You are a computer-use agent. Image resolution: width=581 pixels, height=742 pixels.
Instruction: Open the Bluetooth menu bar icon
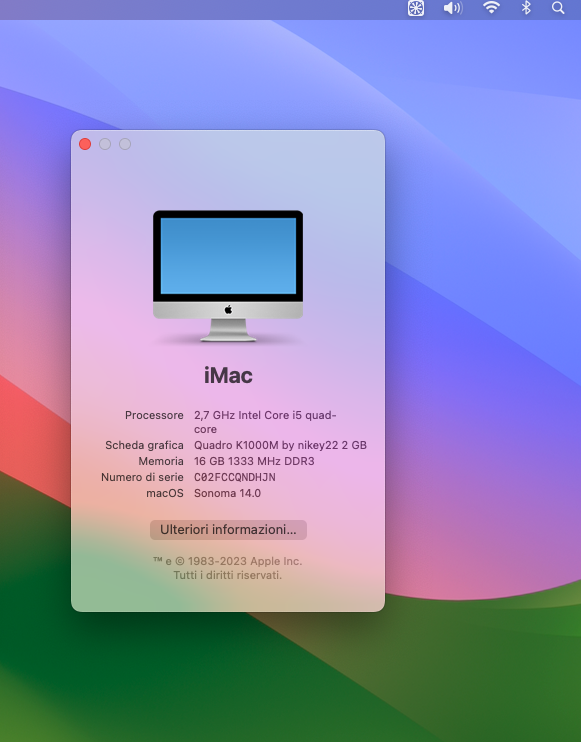pos(526,8)
